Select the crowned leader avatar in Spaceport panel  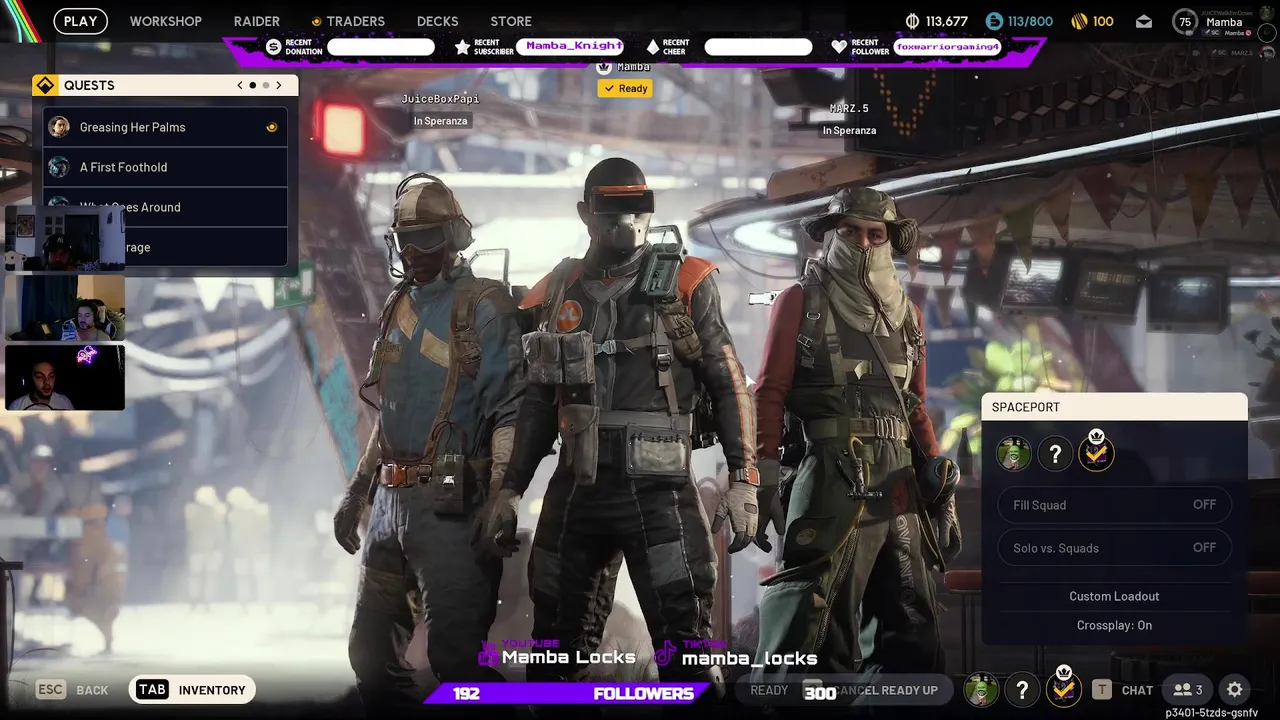(x=1096, y=452)
